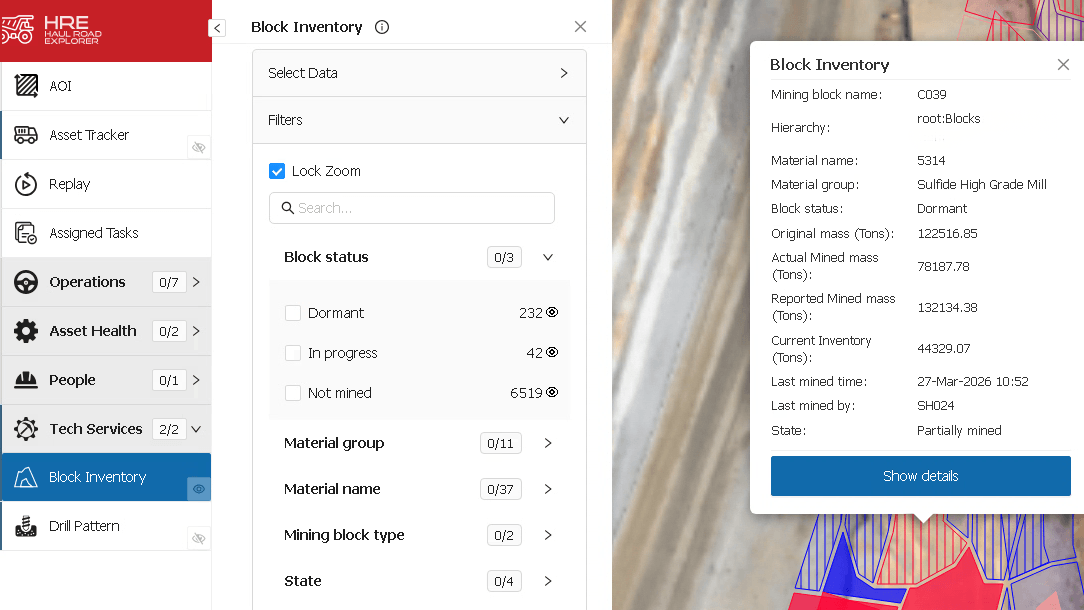
Task: Open Replay in the sidebar
Action: 106,184
